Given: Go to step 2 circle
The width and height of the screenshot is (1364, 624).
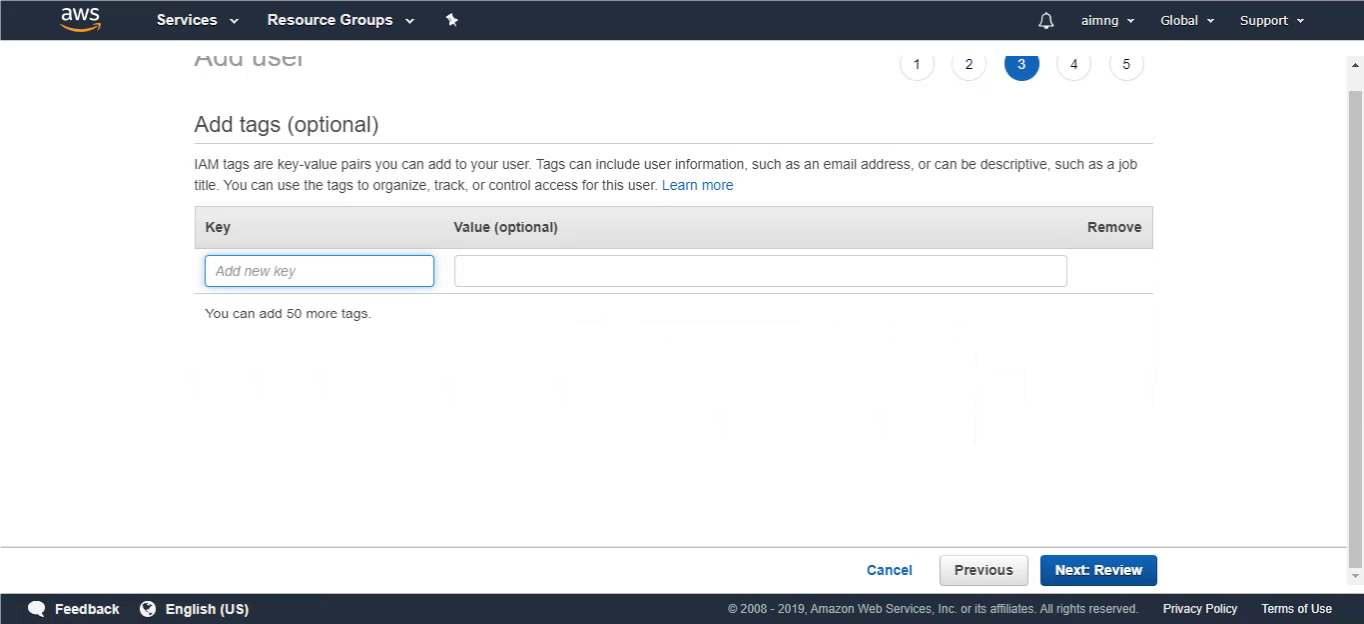Looking at the screenshot, I should click(x=969, y=64).
